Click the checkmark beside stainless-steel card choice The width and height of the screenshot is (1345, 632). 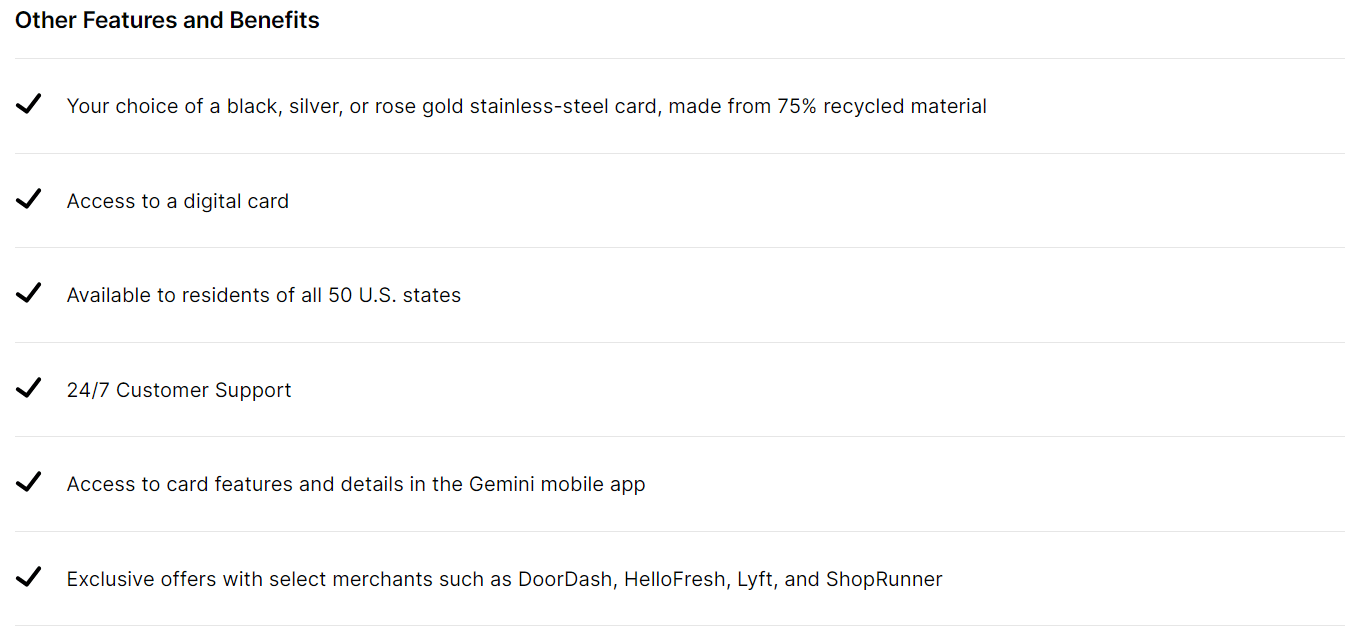[x=29, y=104]
